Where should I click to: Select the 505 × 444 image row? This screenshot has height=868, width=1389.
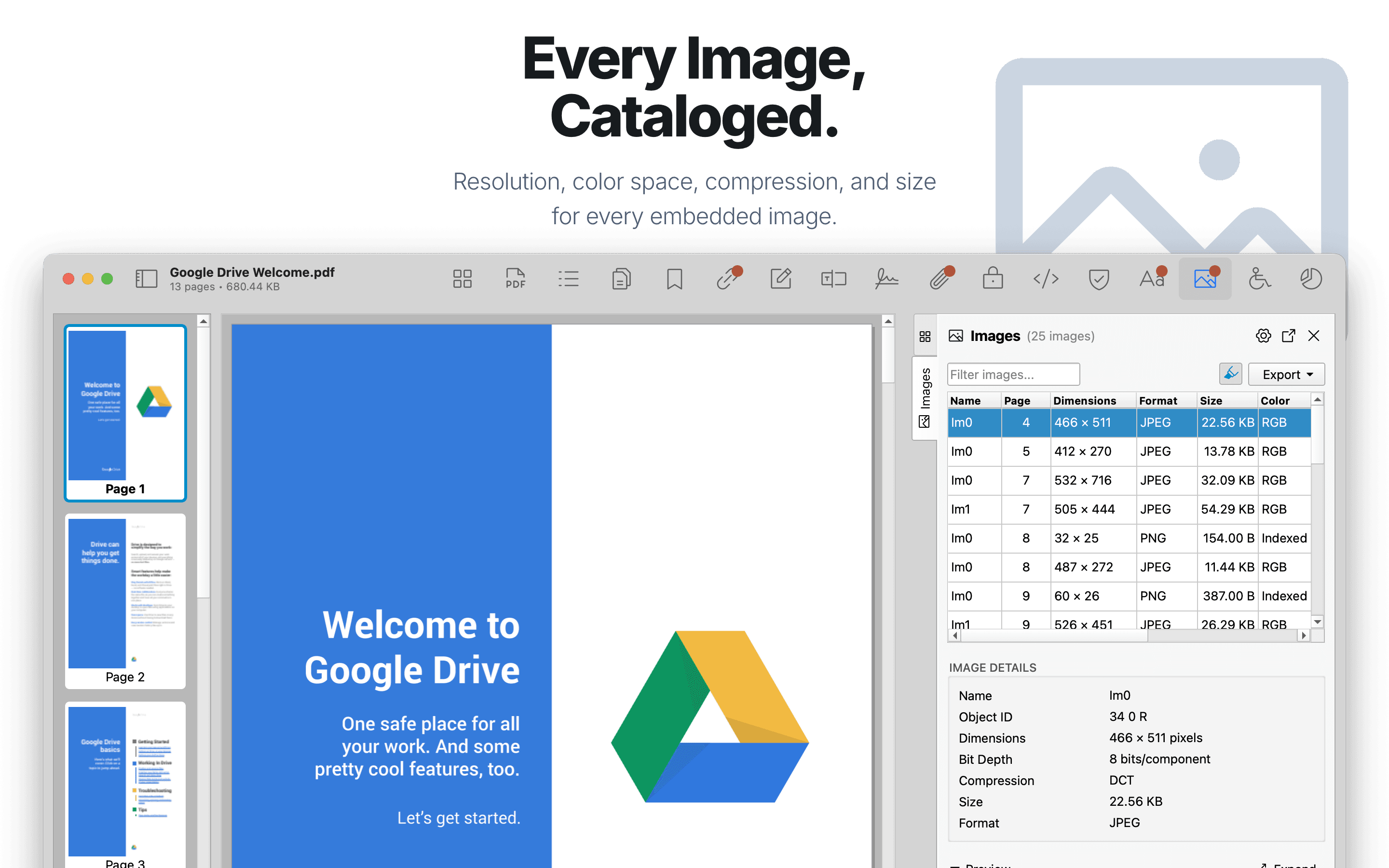click(1129, 509)
